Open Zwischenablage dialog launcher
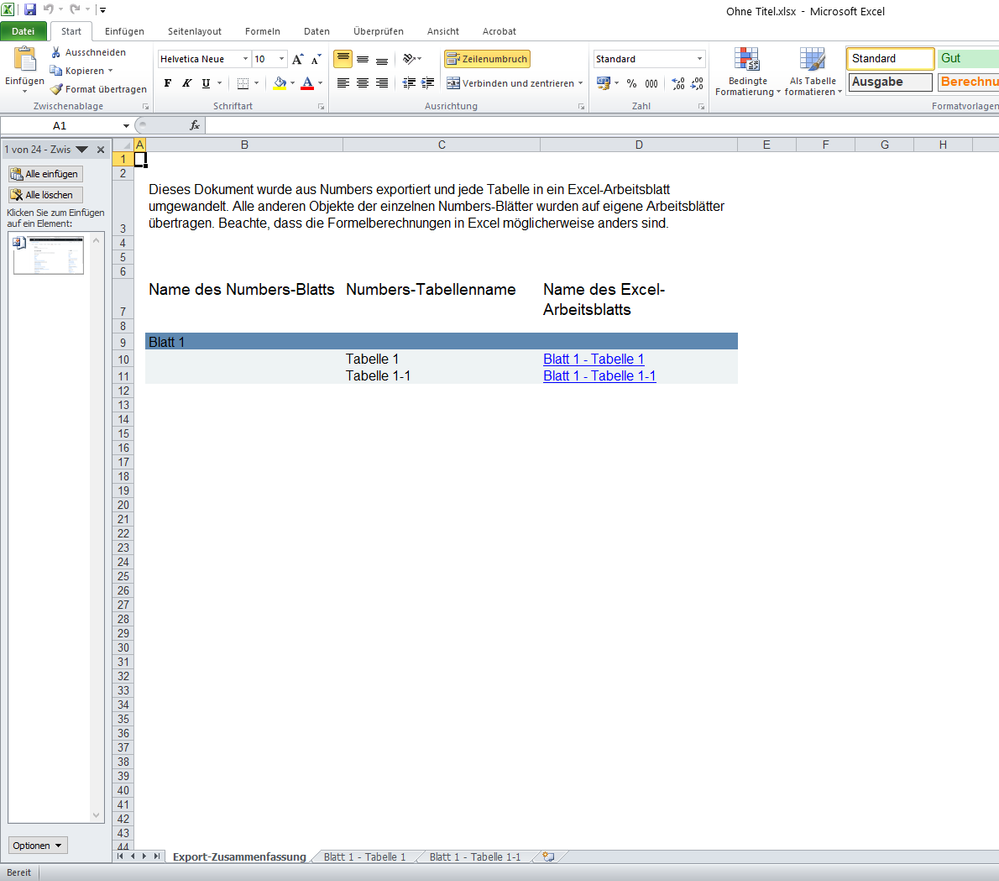 click(145, 106)
